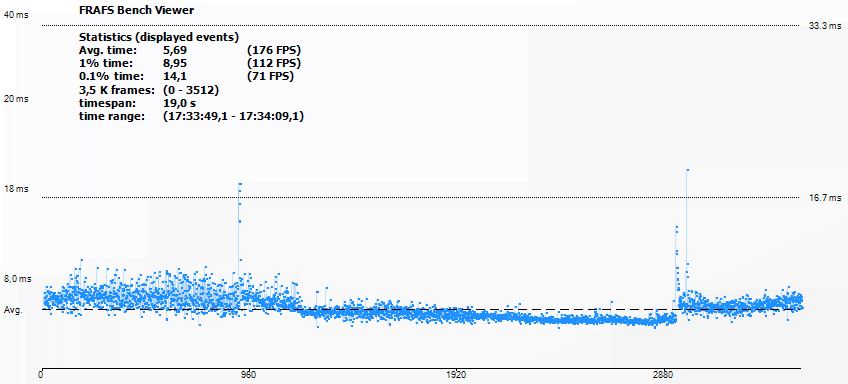Click the frames range (0 - 3512)

point(191,90)
